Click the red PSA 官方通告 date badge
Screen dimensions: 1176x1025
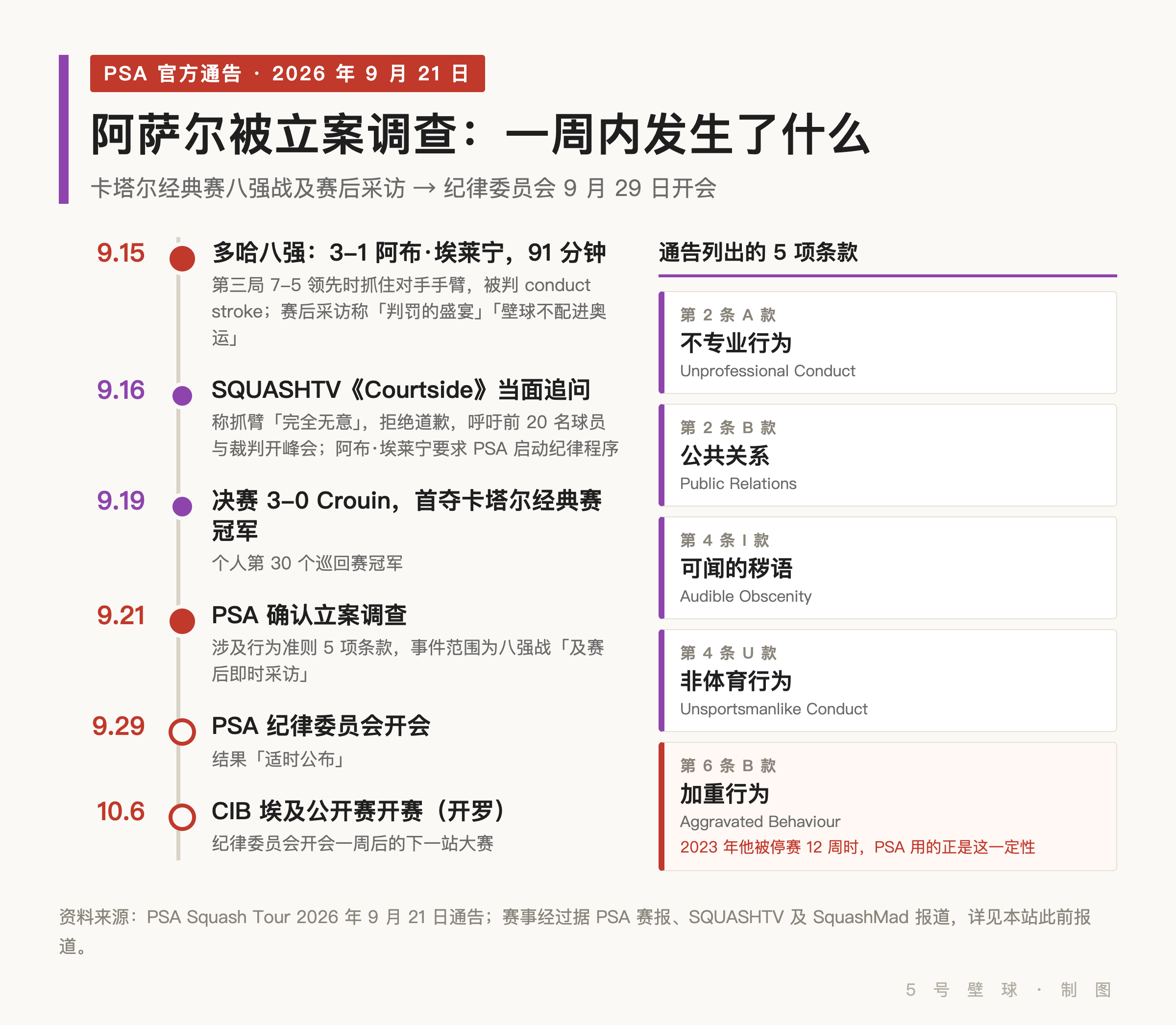tap(287, 73)
